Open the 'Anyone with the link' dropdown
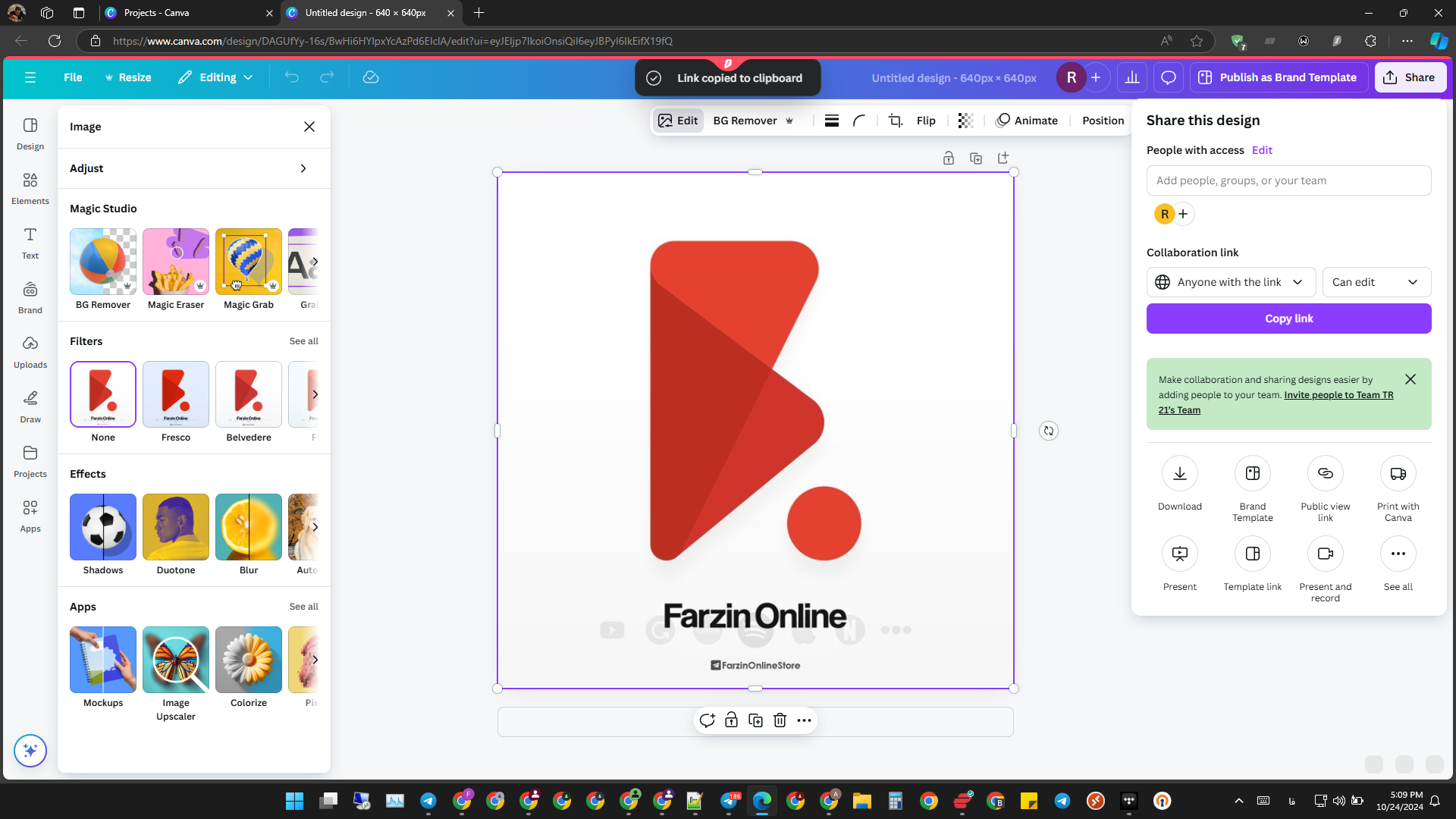Viewport: 1456px width, 819px height. [x=1233, y=282]
